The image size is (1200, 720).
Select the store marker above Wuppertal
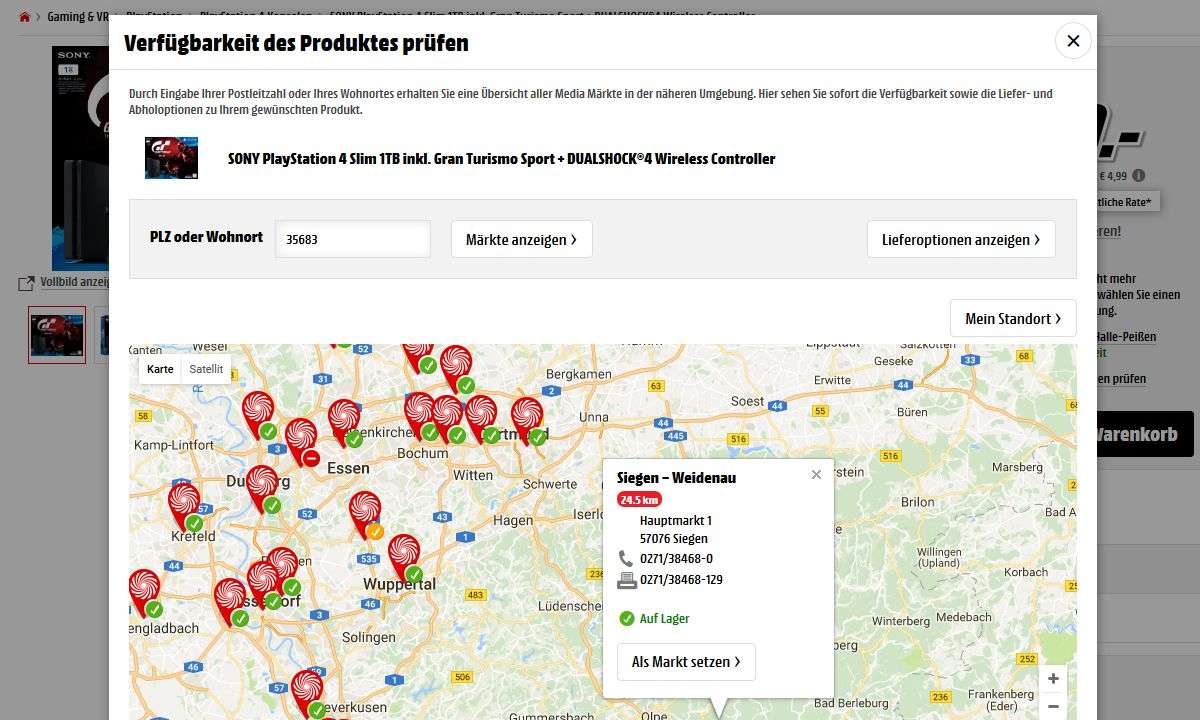(x=404, y=558)
